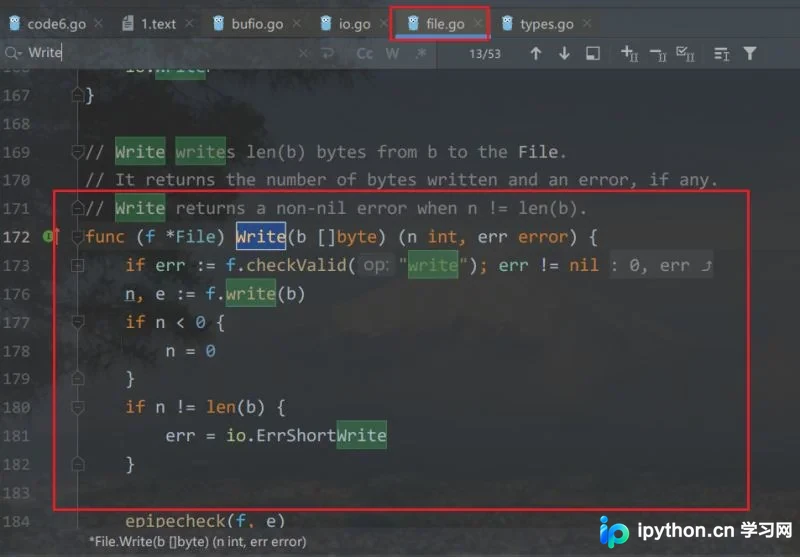The image size is (800, 557).
Task: Toggle Words (W) search option
Action: point(392,54)
